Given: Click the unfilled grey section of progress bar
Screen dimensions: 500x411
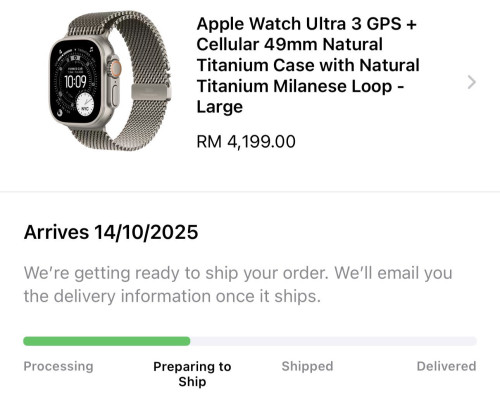Looking at the screenshot, I should [x=333, y=341].
